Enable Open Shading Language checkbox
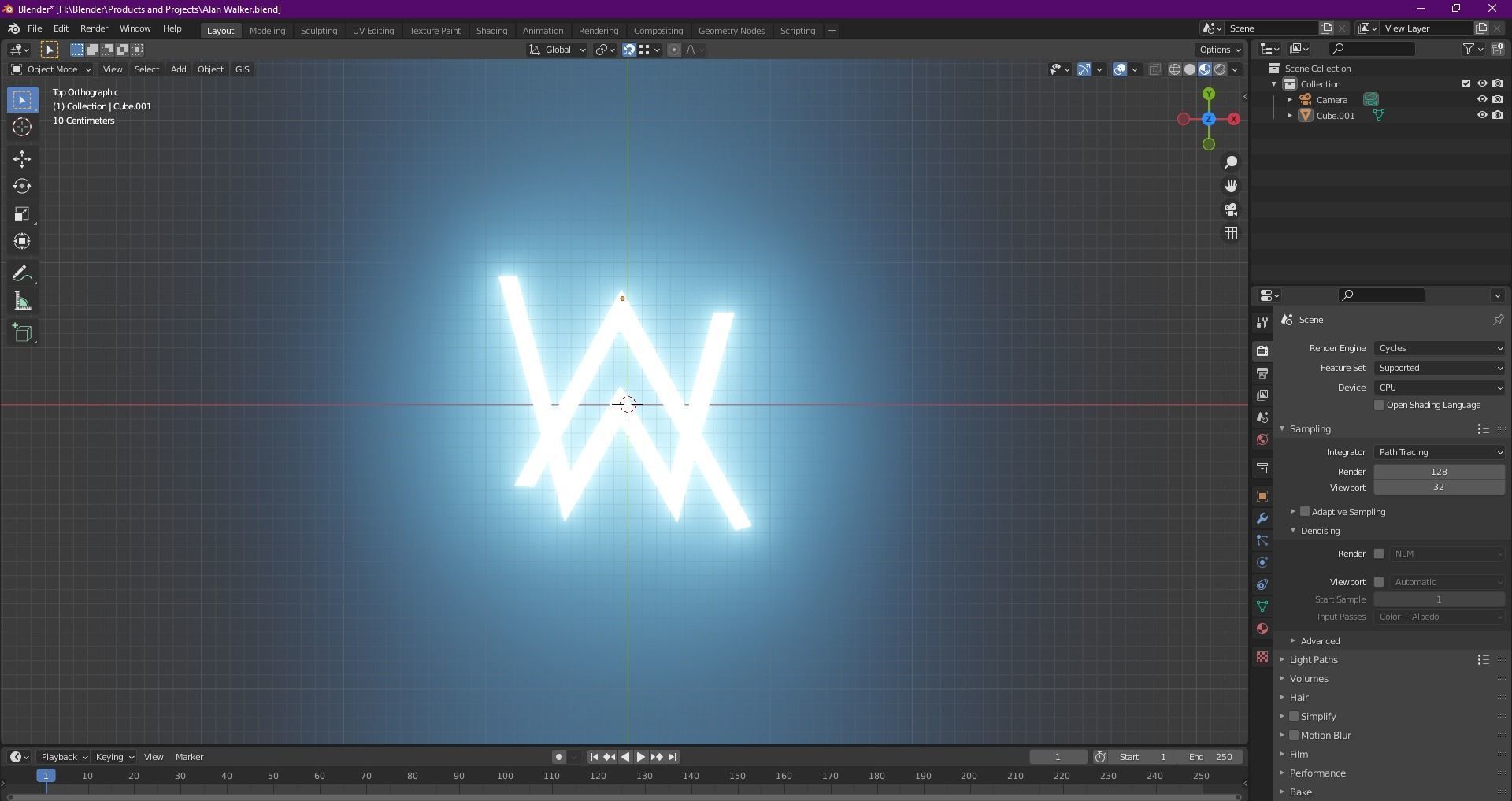The width and height of the screenshot is (1512, 801). click(1379, 405)
